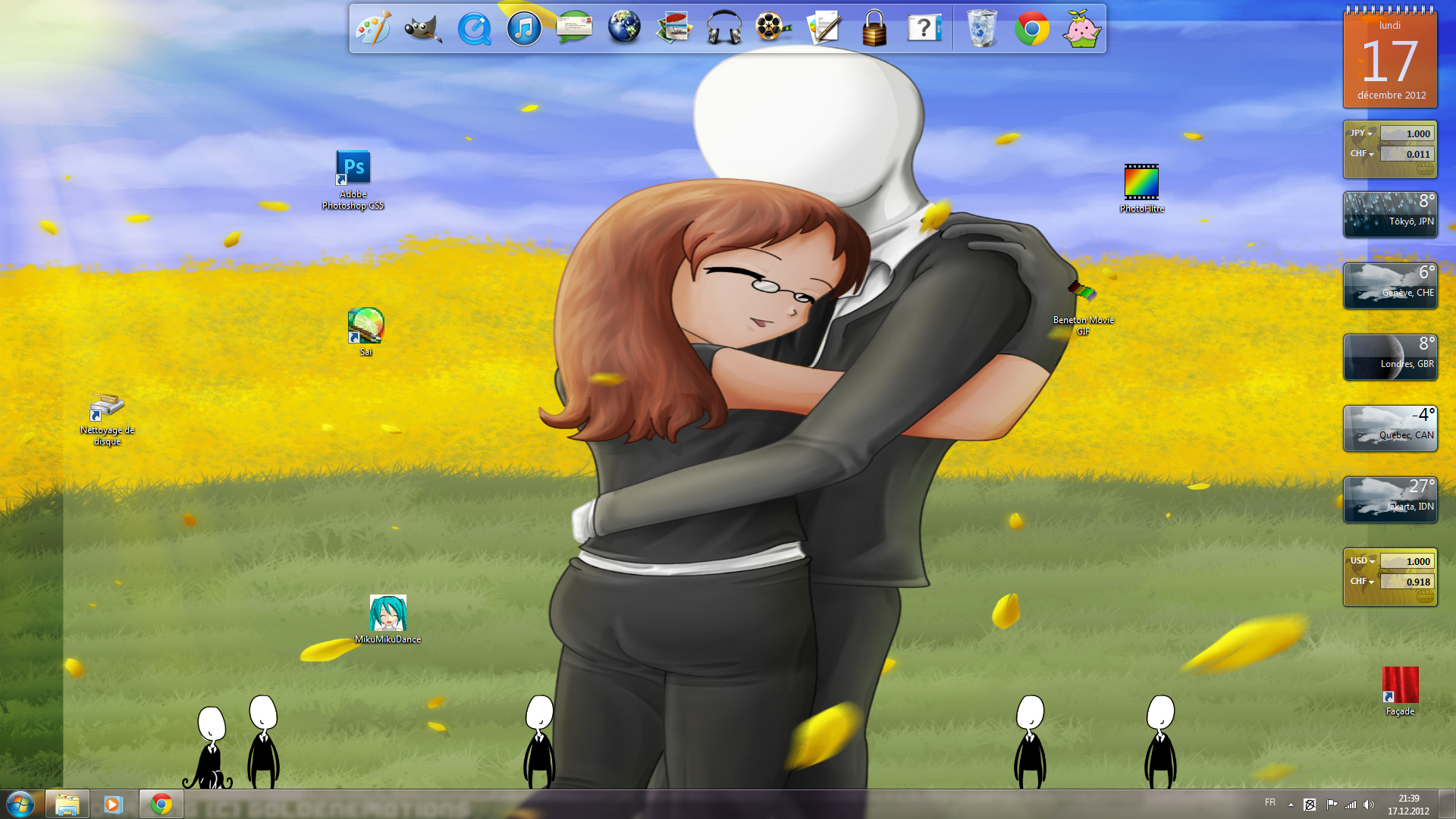Select the Sai desktop shortcut

pyautogui.click(x=366, y=332)
